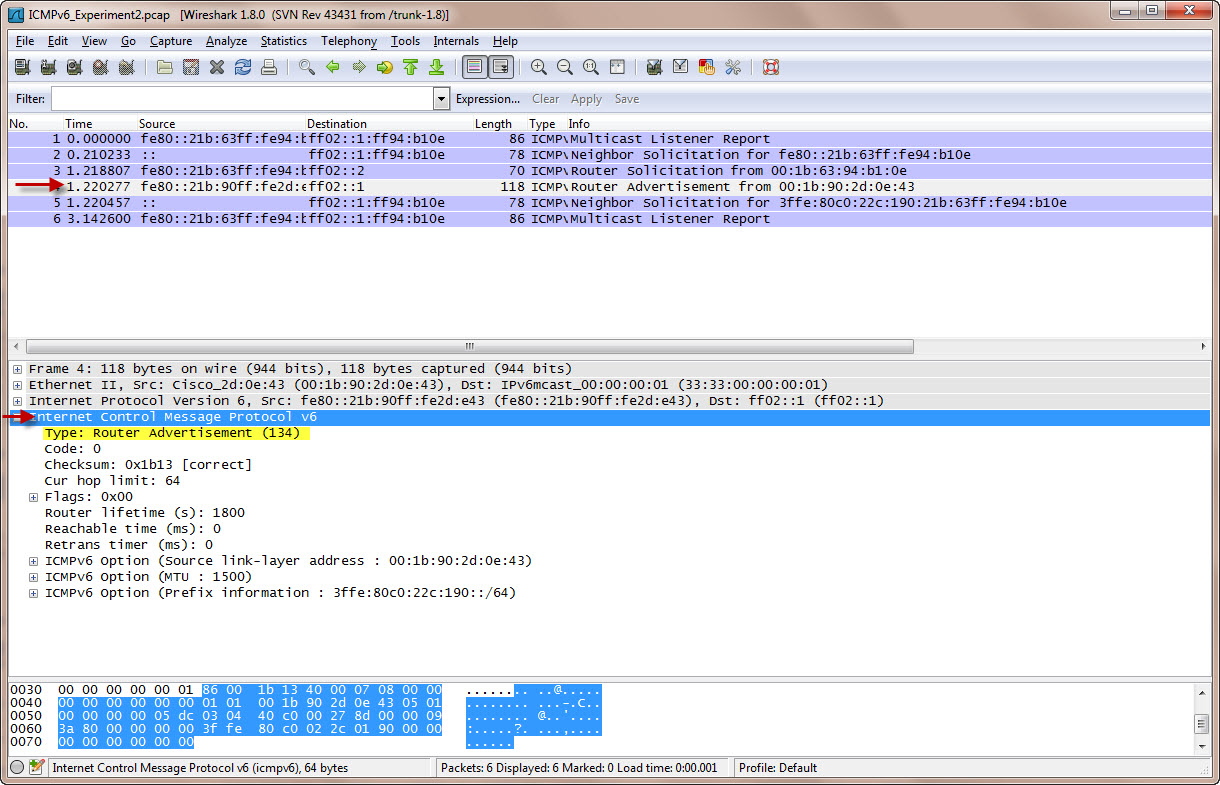
Task: Click into the Filter text field
Action: tap(242, 99)
